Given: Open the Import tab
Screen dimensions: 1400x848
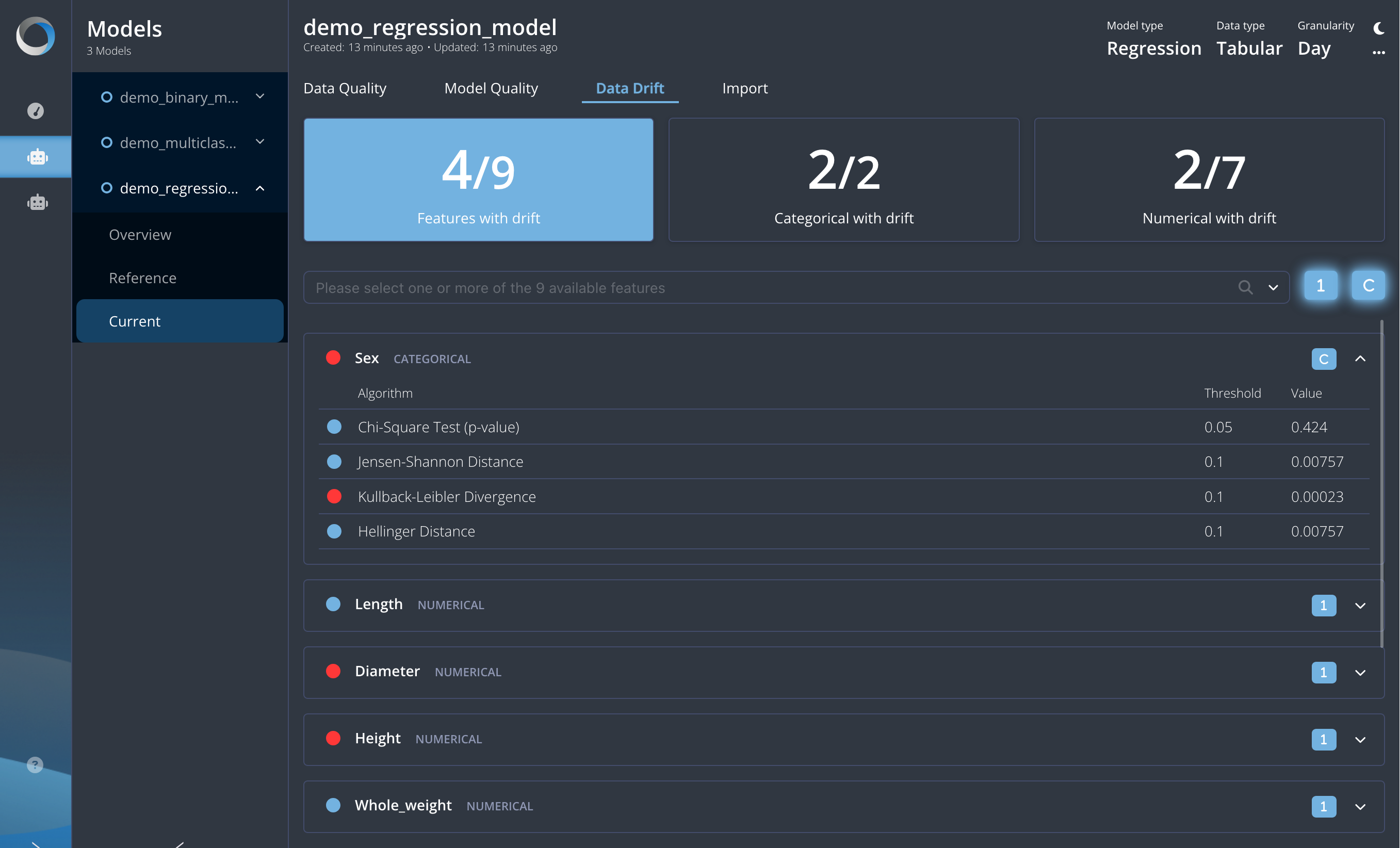Looking at the screenshot, I should pos(745,88).
